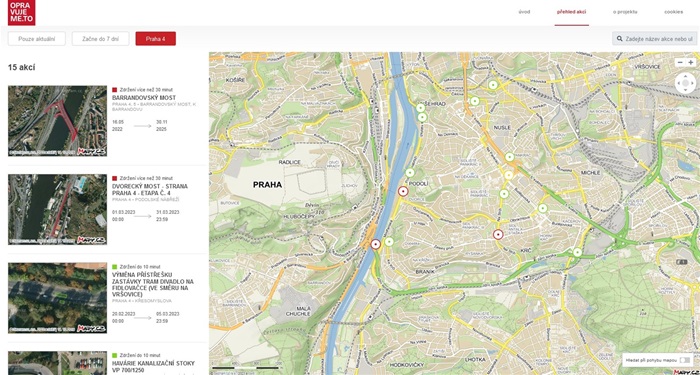This screenshot has height=375, width=700.
Task: Select red marker near Krč on map
Action: pyautogui.click(x=498, y=234)
